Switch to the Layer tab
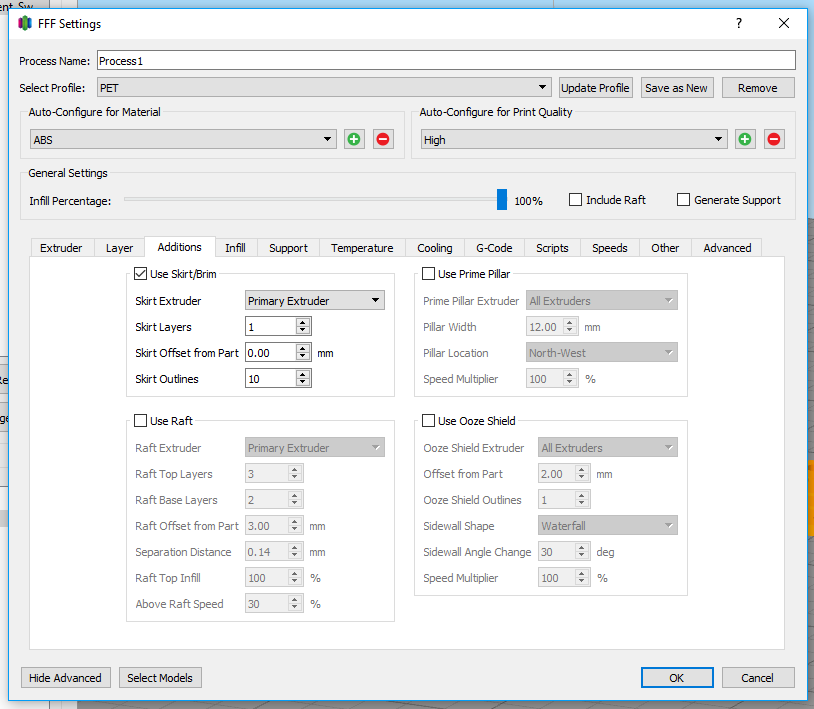The height and width of the screenshot is (709, 814). pos(119,248)
